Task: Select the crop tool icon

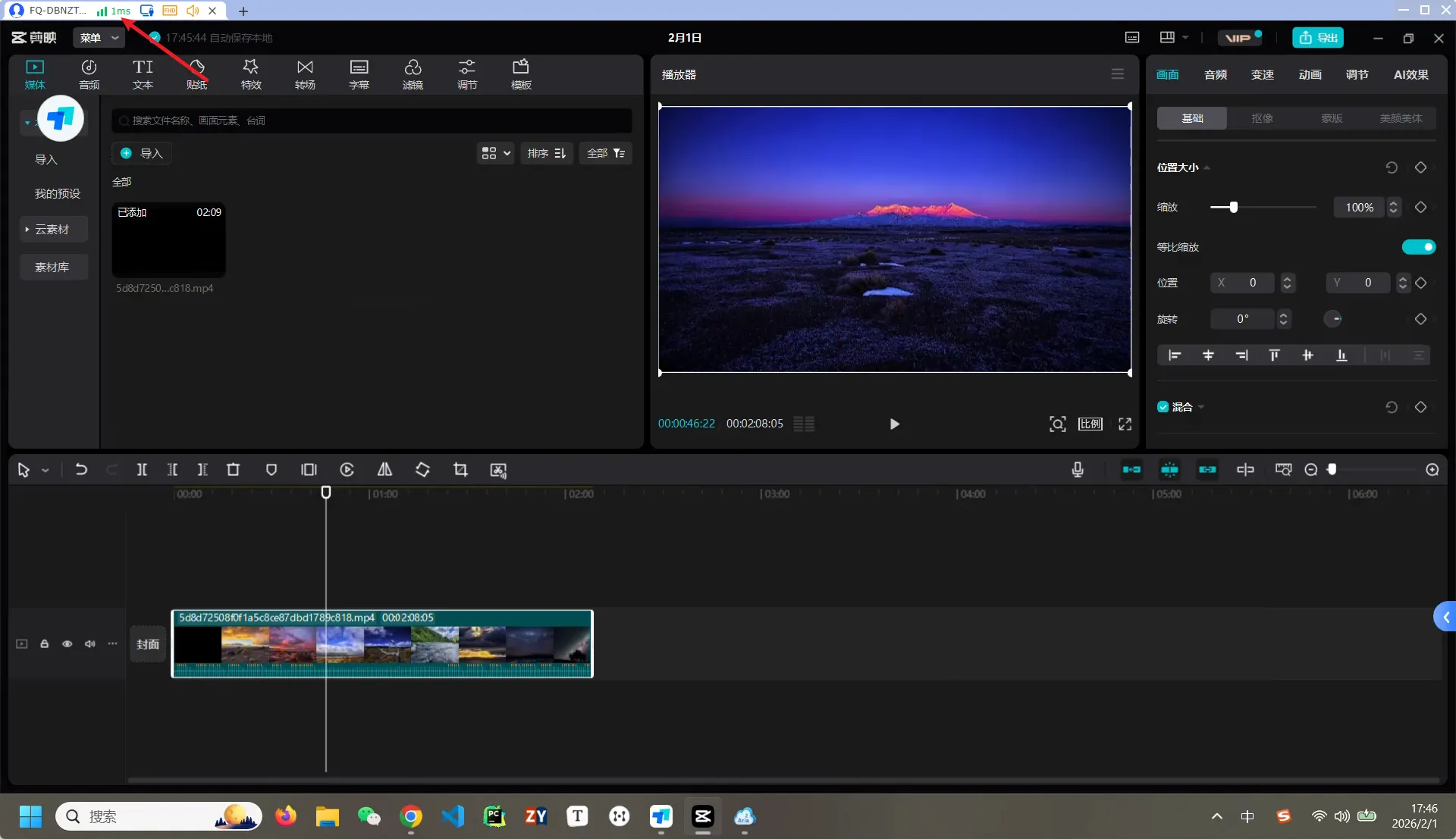Action: [x=460, y=470]
